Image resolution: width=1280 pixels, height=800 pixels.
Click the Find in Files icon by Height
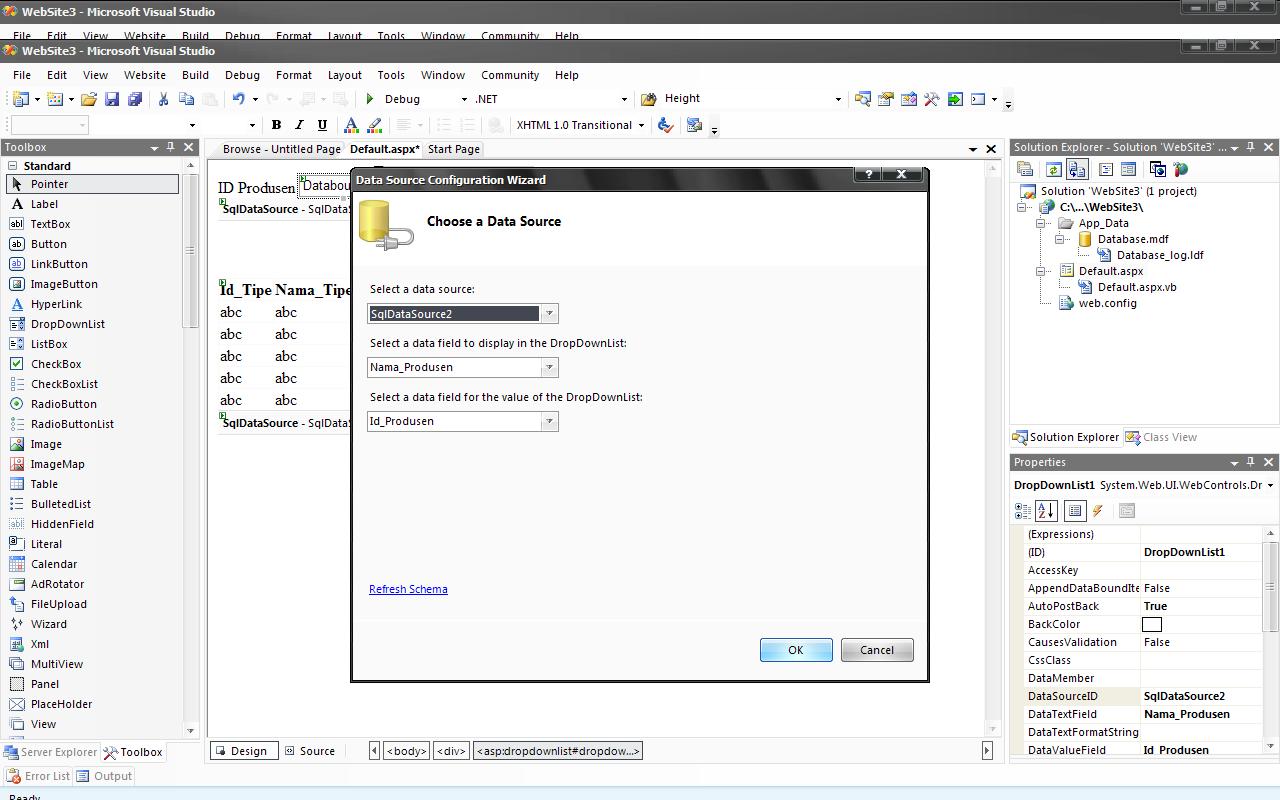pyautogui.click(x=648, y=99)
